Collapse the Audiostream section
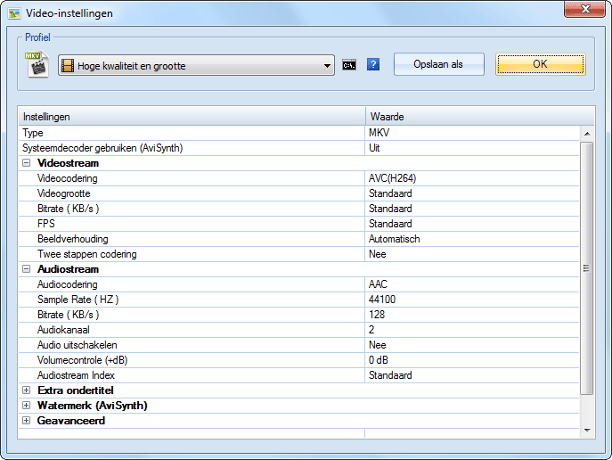The width and height of the screenshot is (612, 460). (26, 269)
